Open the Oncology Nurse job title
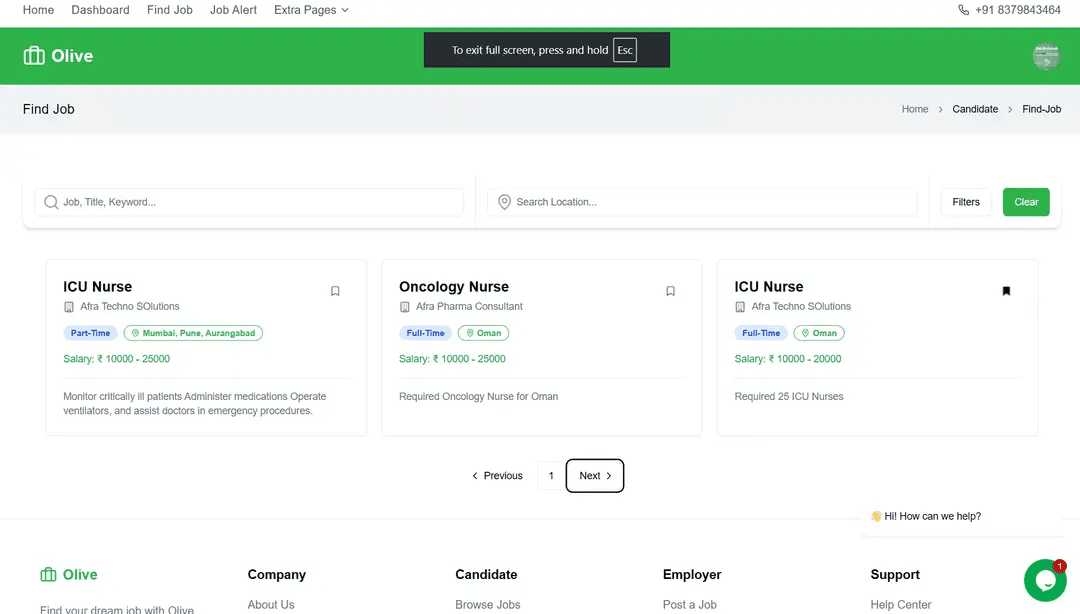Image resolution: width=1080 pixels, height=614 pixels. pos(453,287)
